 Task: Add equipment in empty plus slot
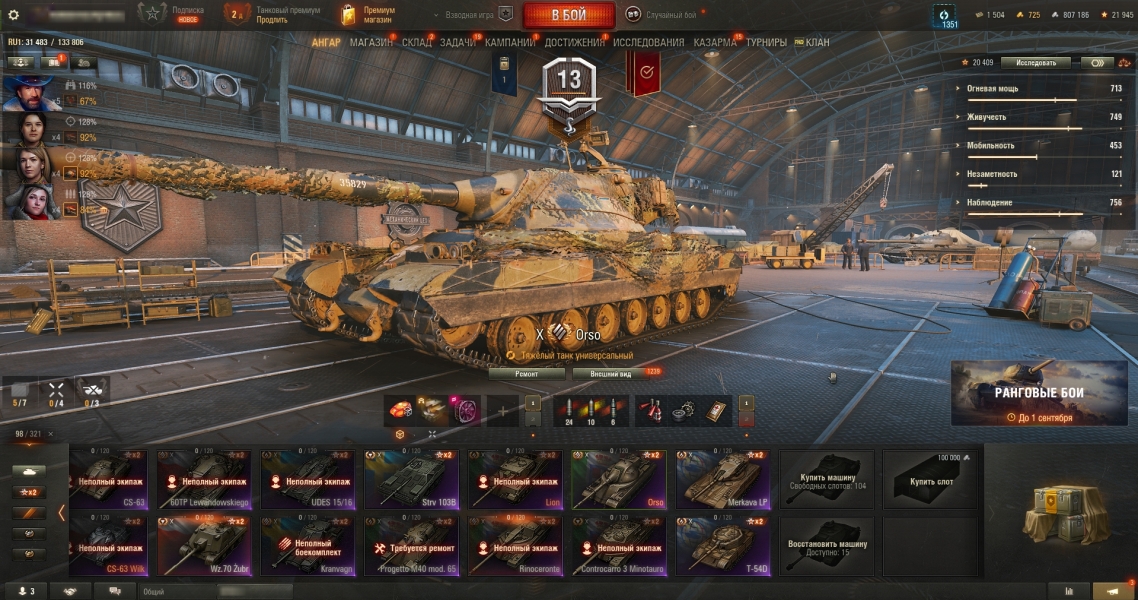(502, 411)
